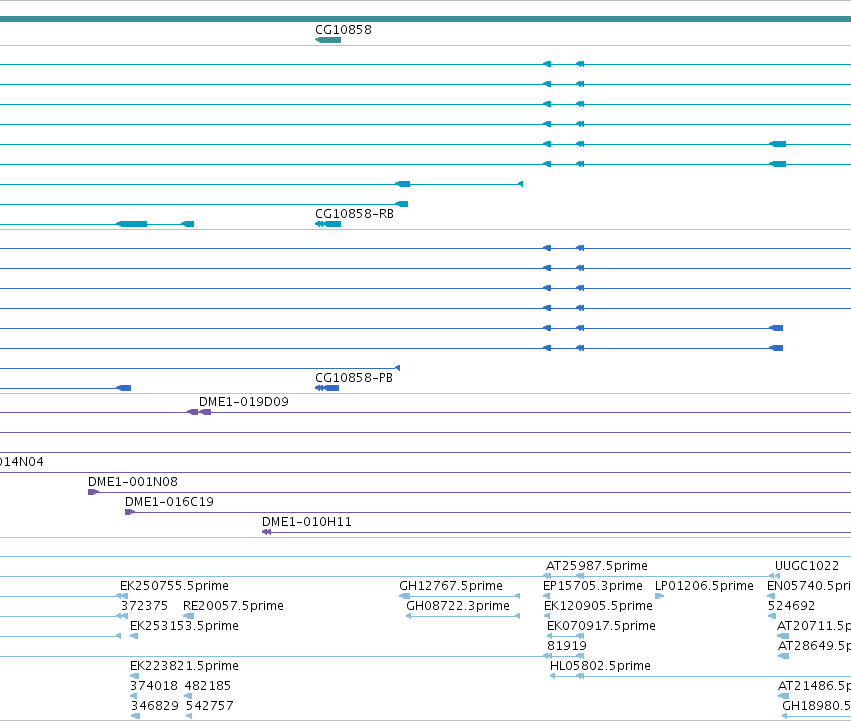This screenshot has width=851, height=721.
Task: Select the LP01206.5prime arrow glyph
Action: point(660,596)
